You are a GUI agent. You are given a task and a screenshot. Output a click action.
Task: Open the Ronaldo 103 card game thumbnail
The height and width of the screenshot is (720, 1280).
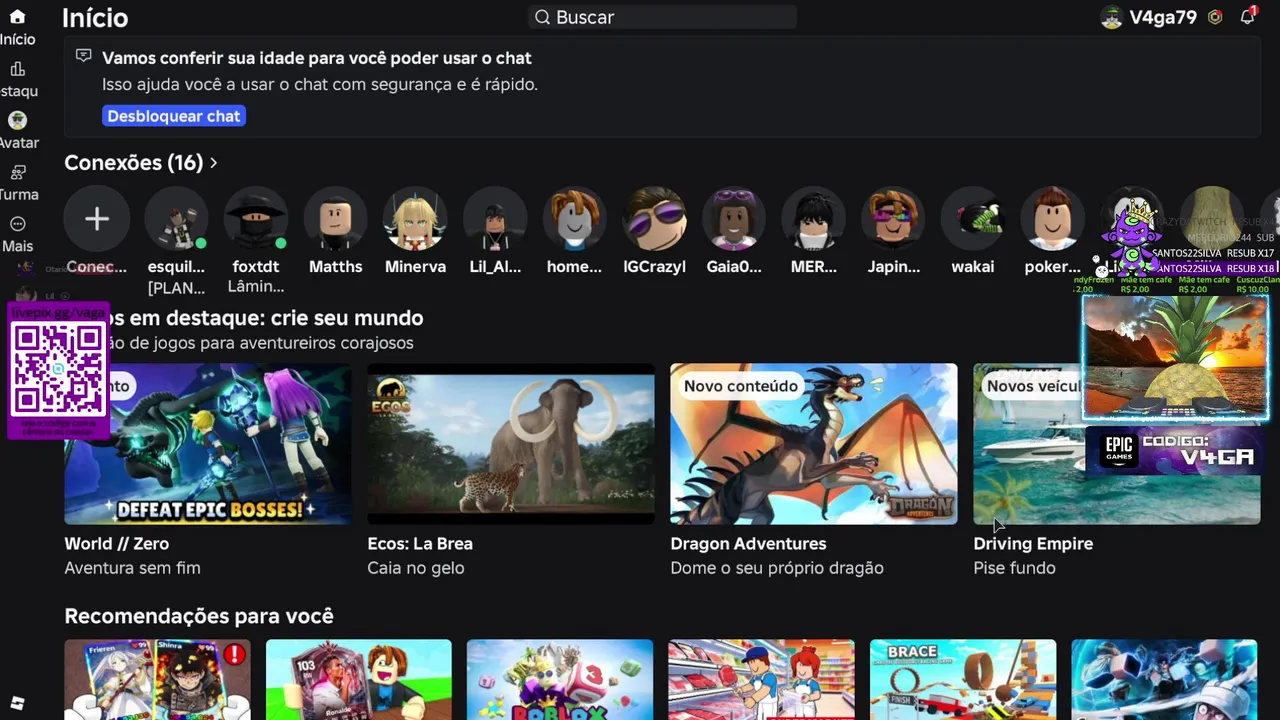tap(359, 680)
